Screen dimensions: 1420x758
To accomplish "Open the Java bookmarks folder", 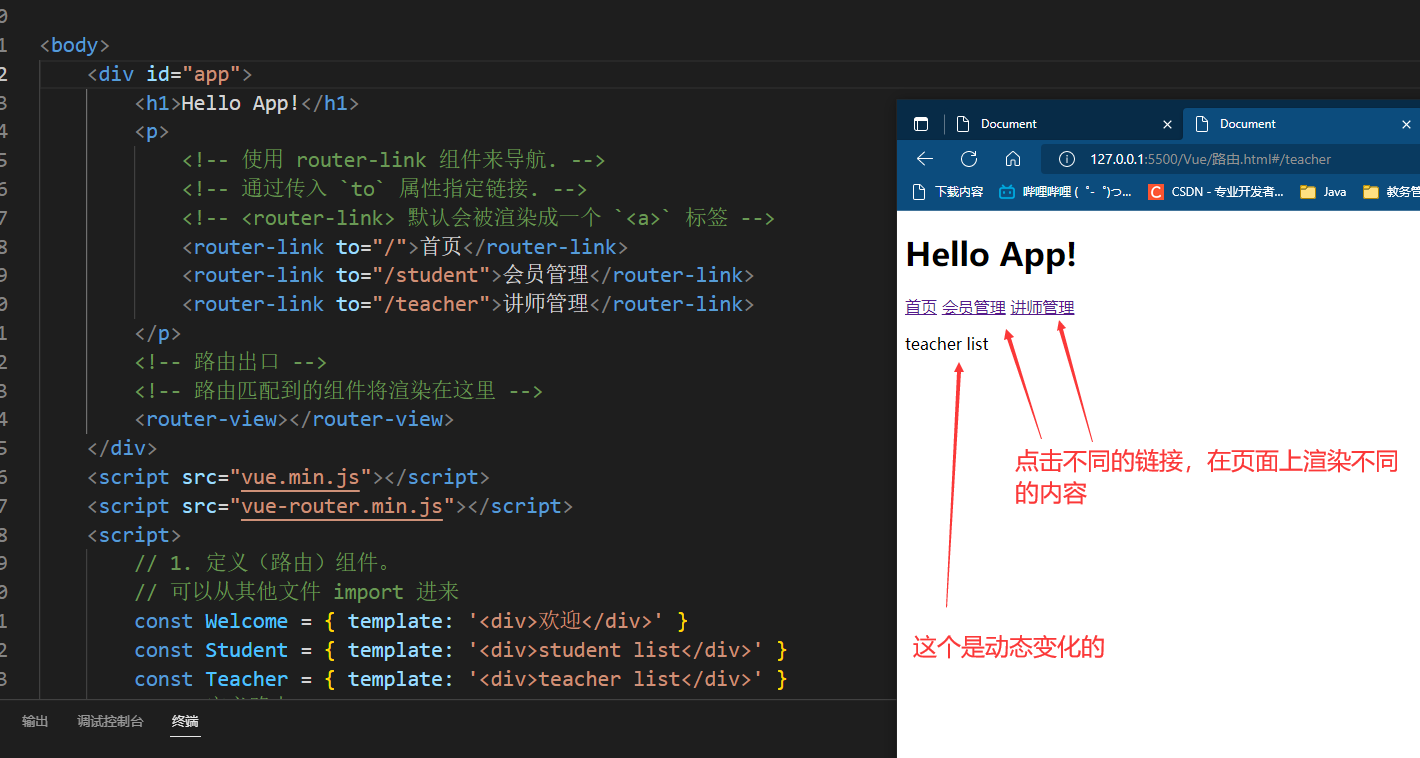I will coord(1322,192).
